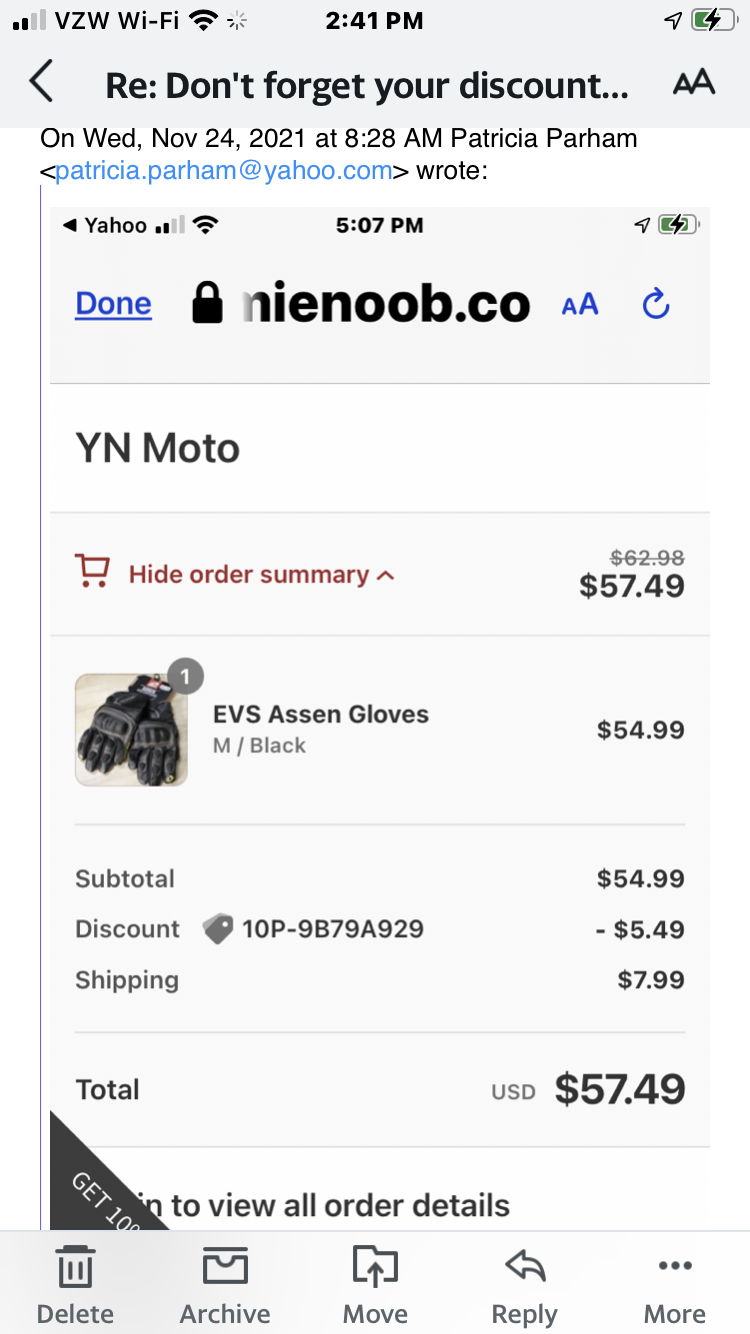This screenshot has width=750, height=1334.
Task: Tap the discount tag icon
Action: pyautogui.click(x=217, y=929)
